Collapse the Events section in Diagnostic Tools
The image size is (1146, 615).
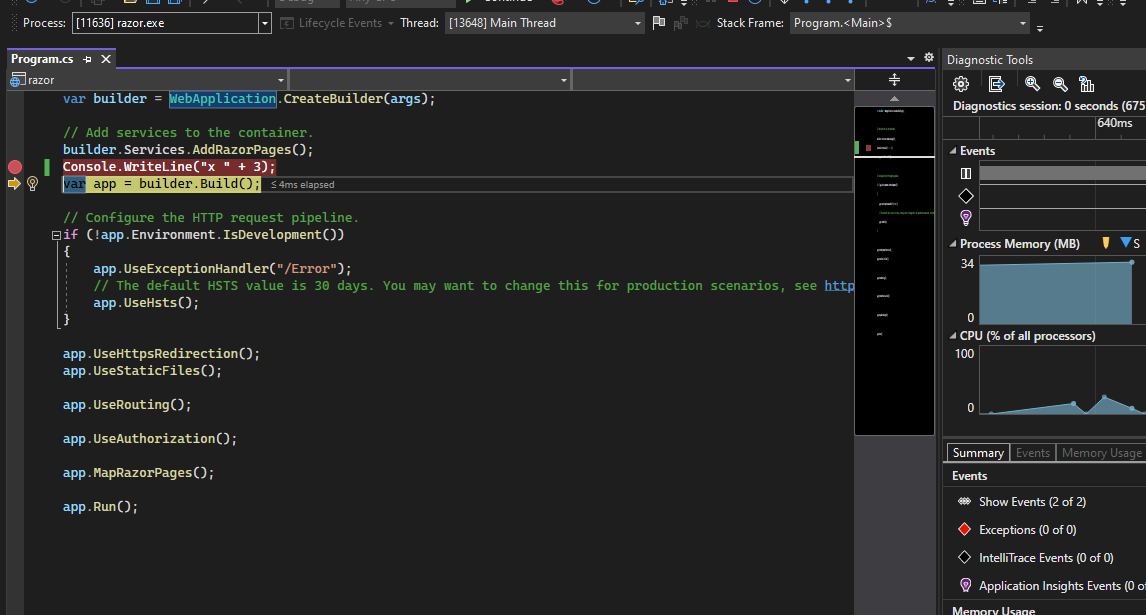952,151
